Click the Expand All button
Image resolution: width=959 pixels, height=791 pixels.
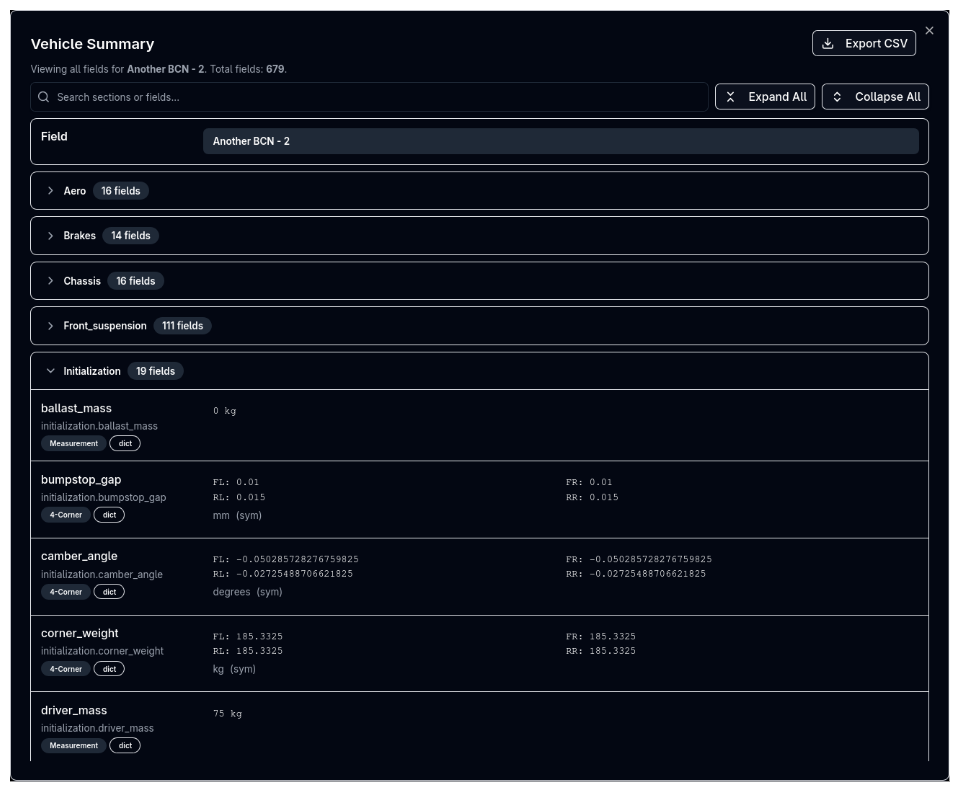[x=764, y=96]
